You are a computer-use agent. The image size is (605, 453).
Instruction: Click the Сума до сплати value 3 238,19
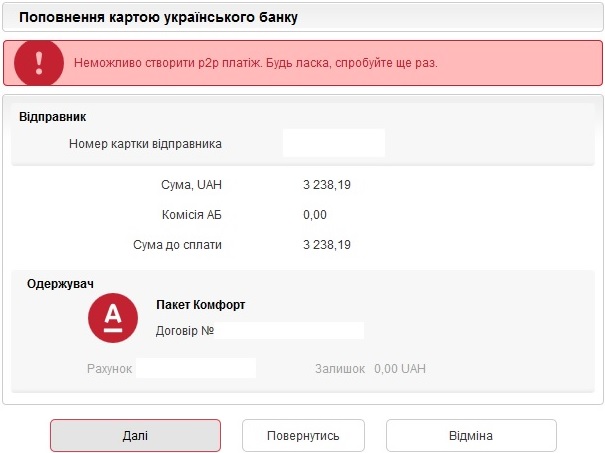[327, 245]
